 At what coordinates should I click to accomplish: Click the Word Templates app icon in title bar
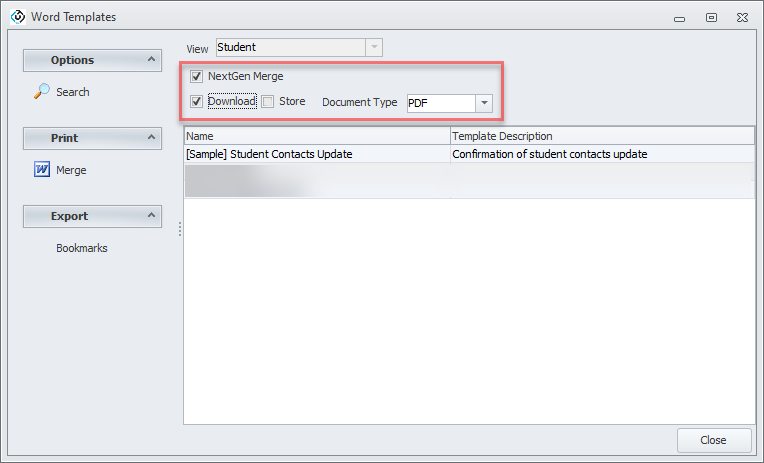click(x=16, y=16)
